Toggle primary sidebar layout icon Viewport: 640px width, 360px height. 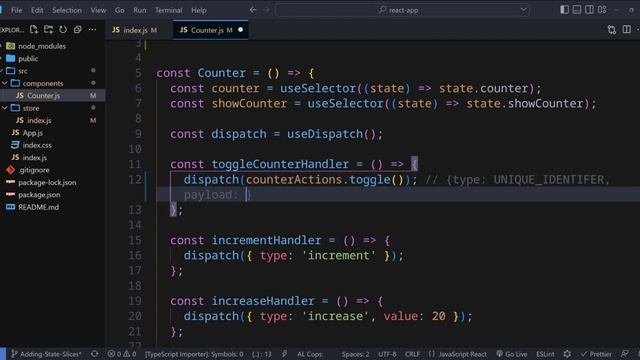564,9
